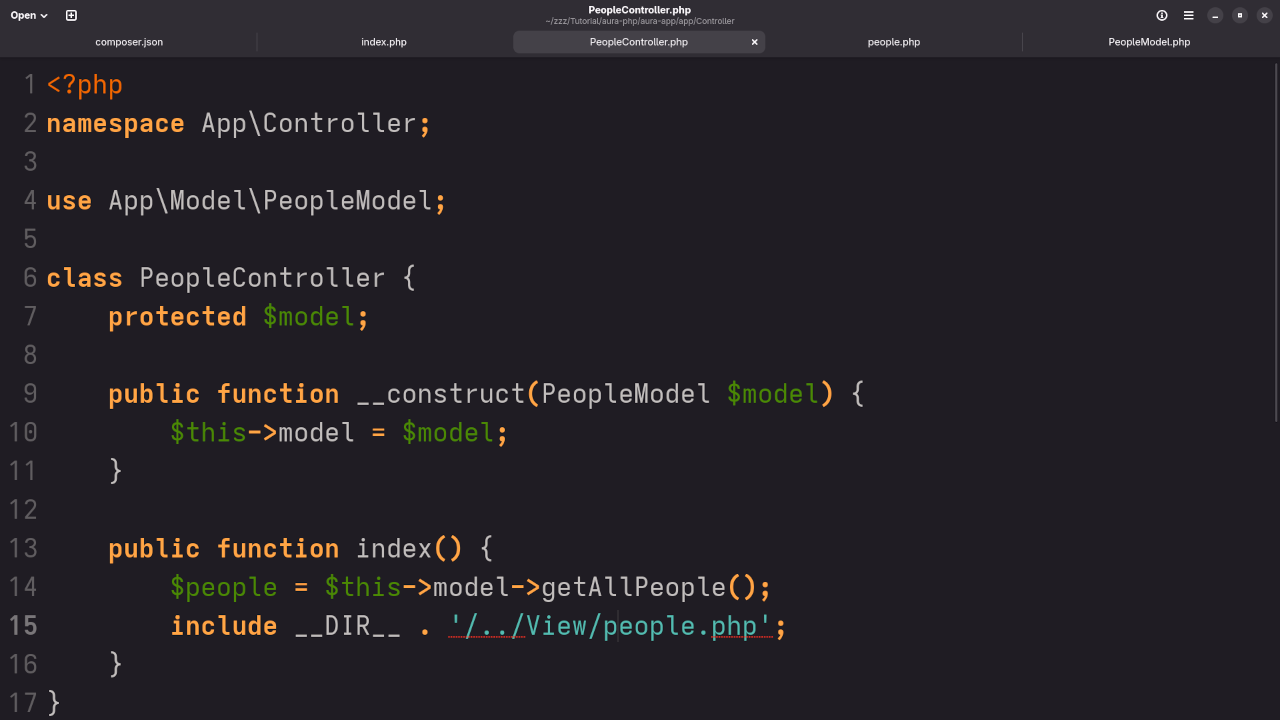This screenshot has width=1280, height=720.
Task: Show document properties via info icon
Action: click(x=1162, y=15)
